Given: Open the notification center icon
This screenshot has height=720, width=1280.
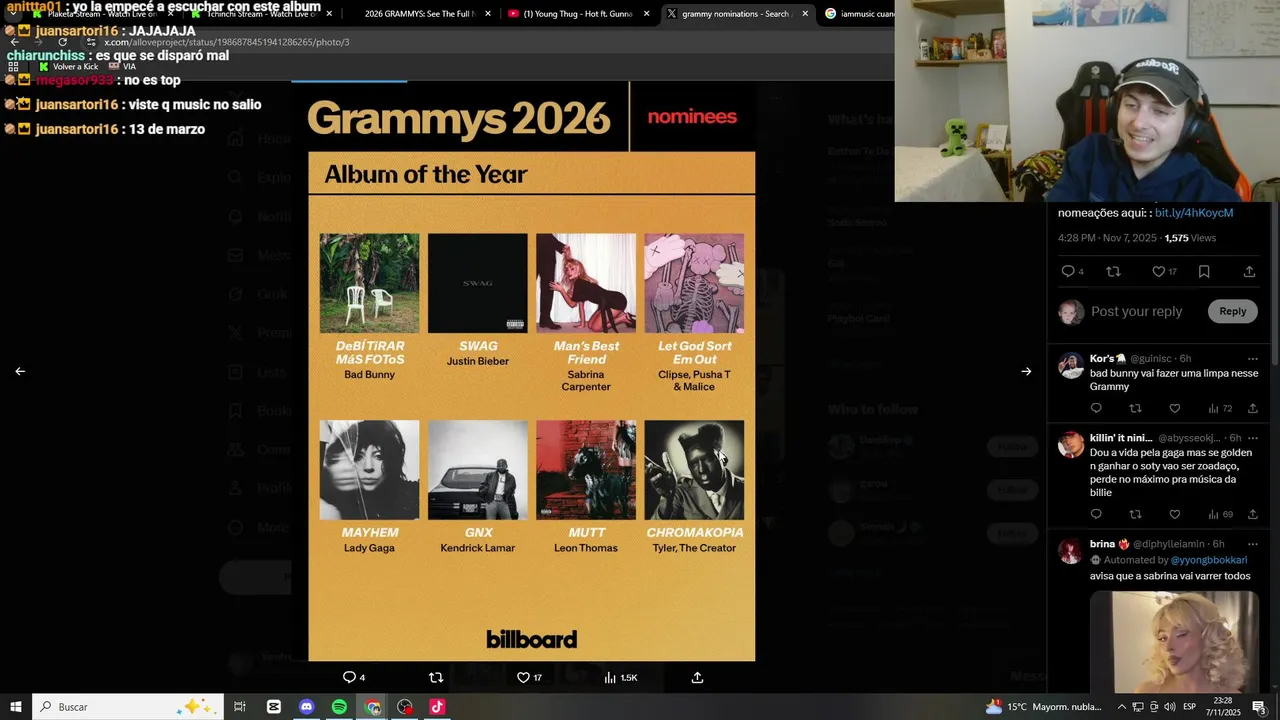Looking at the screenshot, I should (x=1259, y=707).
